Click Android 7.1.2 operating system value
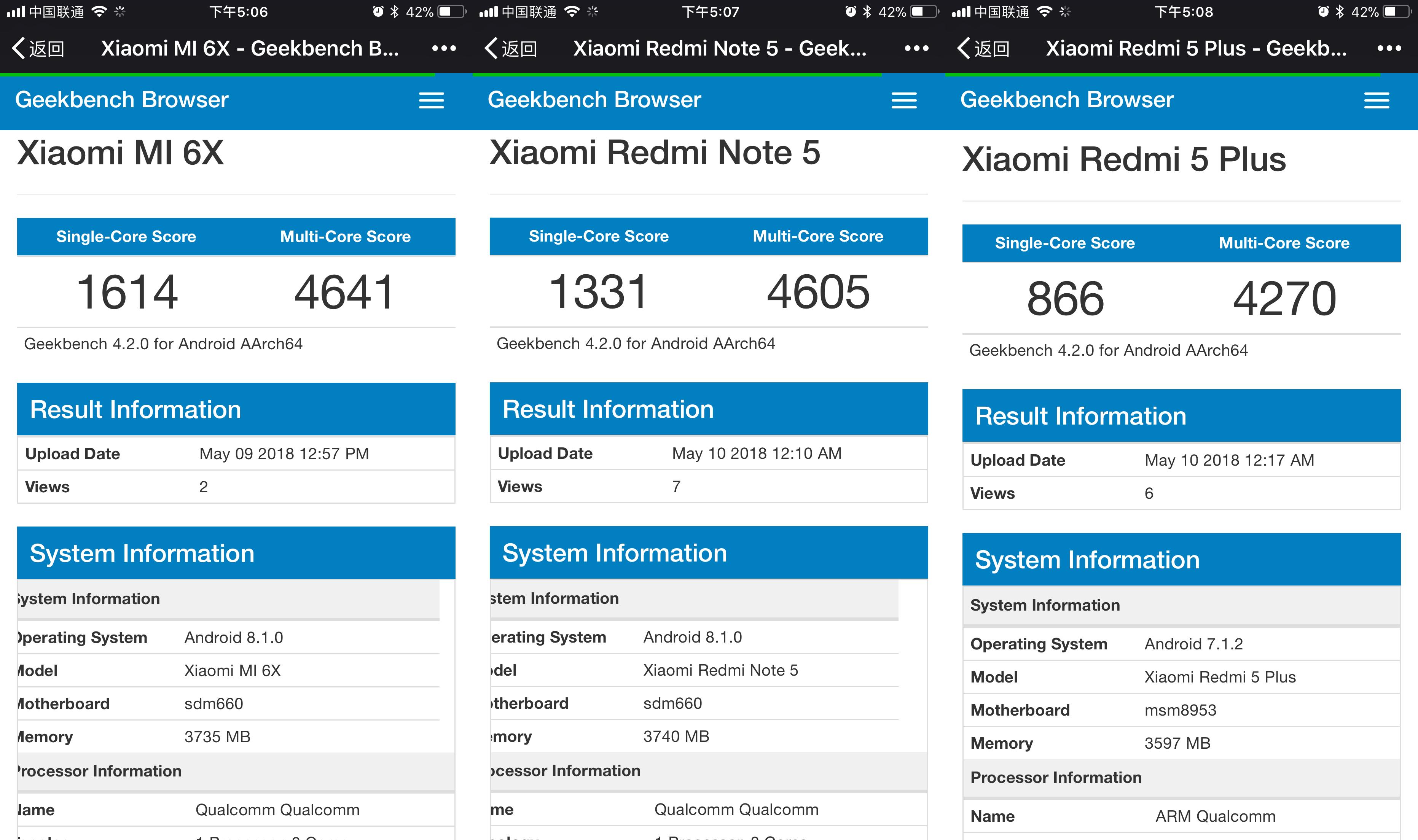Screen dimensions: 1418x840 tap(1194, 644)
